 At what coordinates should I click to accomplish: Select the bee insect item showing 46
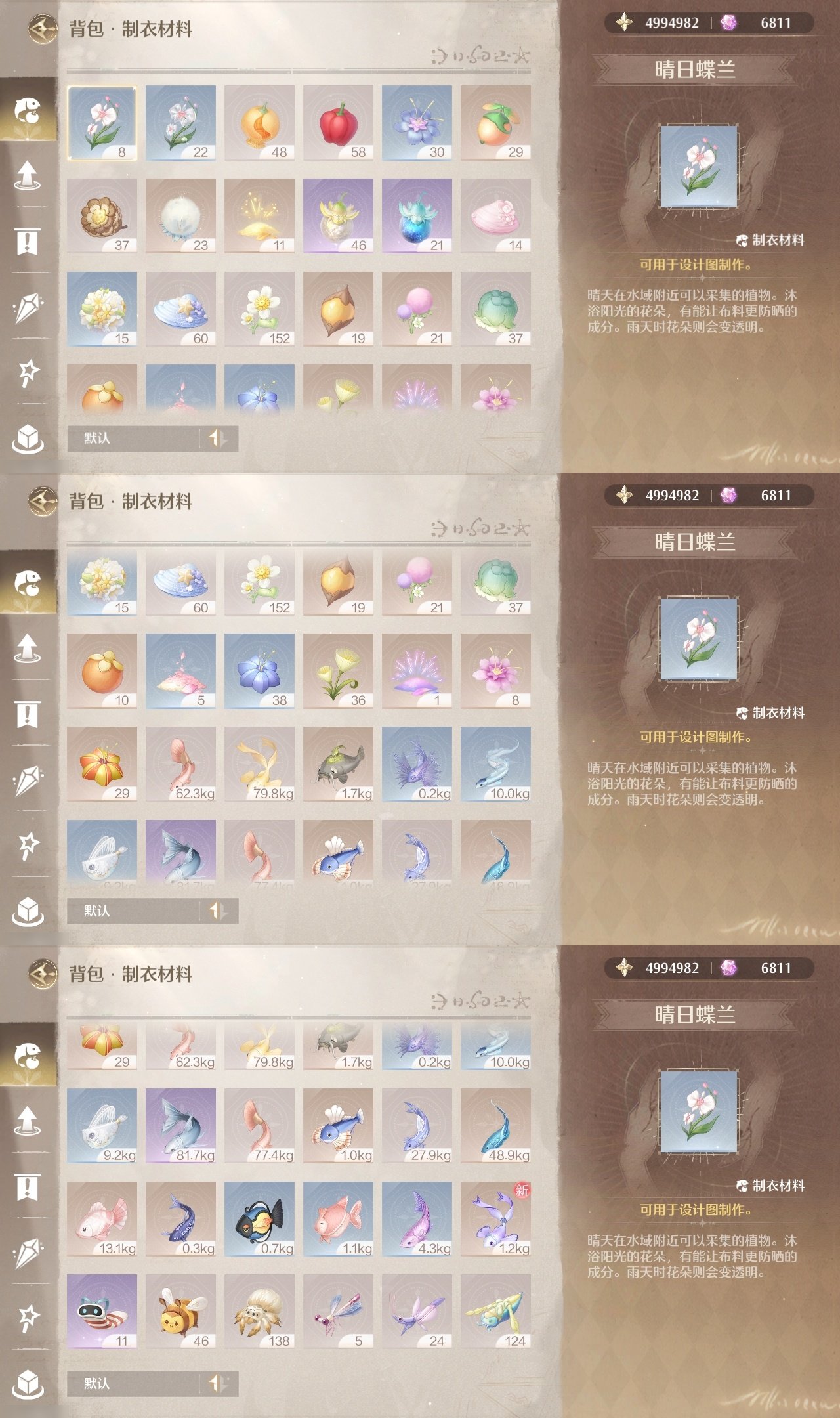(x=180, y=1312)
